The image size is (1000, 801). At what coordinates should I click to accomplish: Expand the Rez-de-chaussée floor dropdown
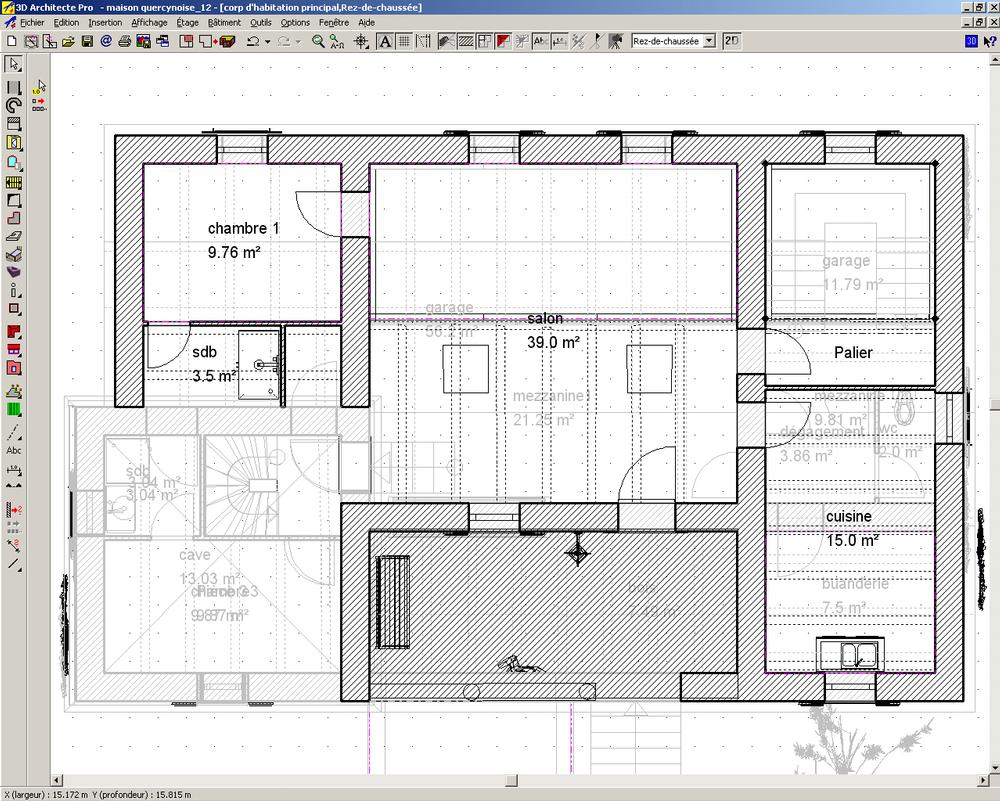tap(709, 41)
